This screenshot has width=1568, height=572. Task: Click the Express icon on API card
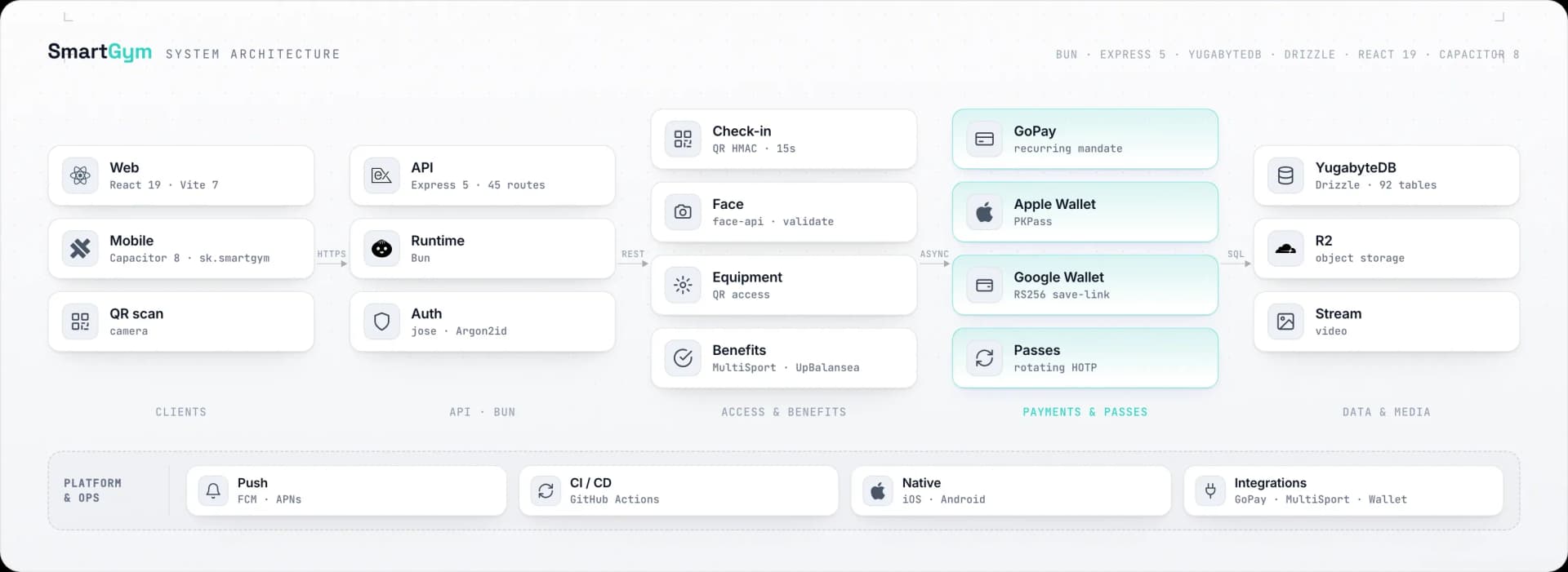pyautogui.click(x=381, y=175)
